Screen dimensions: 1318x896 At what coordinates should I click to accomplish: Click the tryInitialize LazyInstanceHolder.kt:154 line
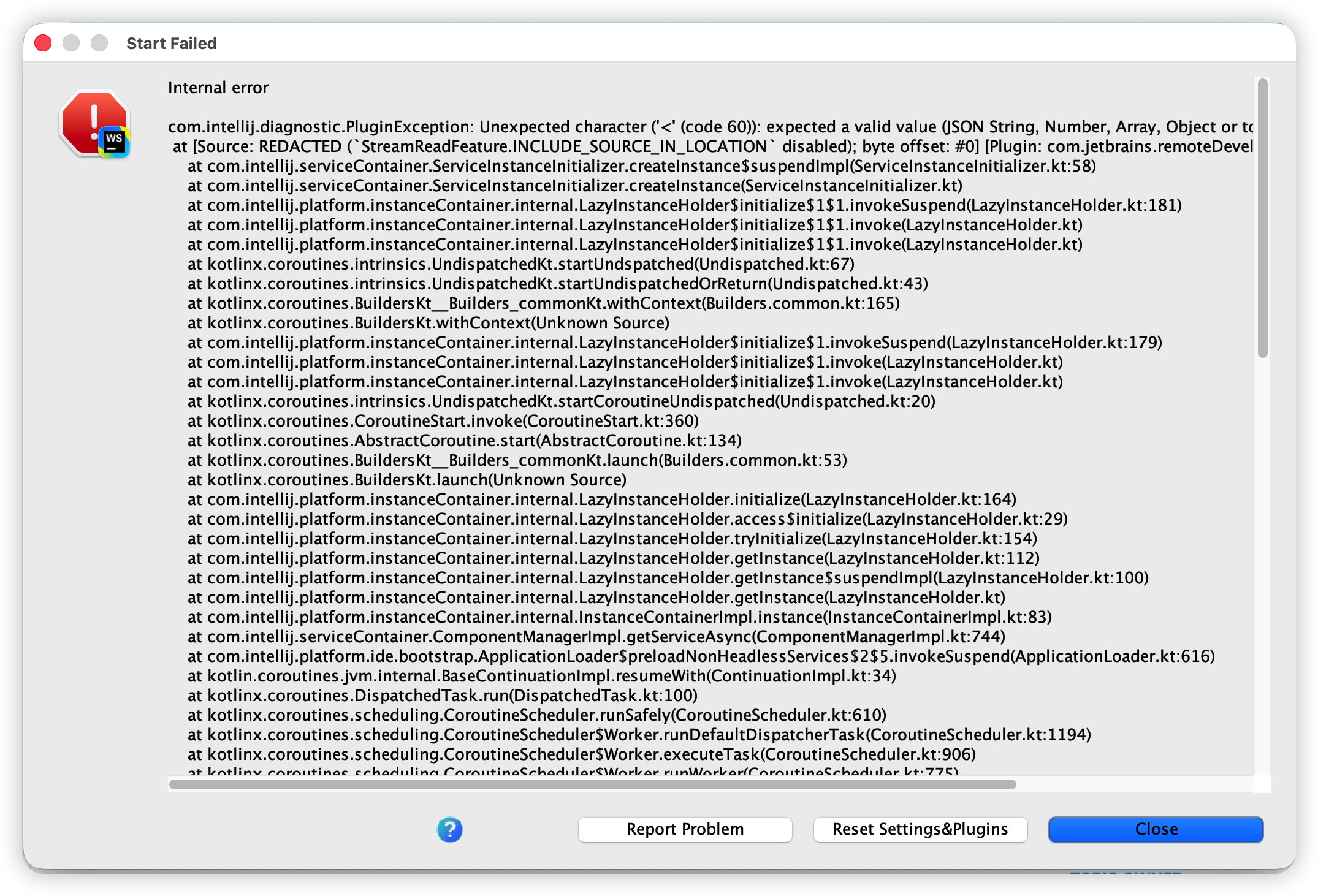pos(612,539)
